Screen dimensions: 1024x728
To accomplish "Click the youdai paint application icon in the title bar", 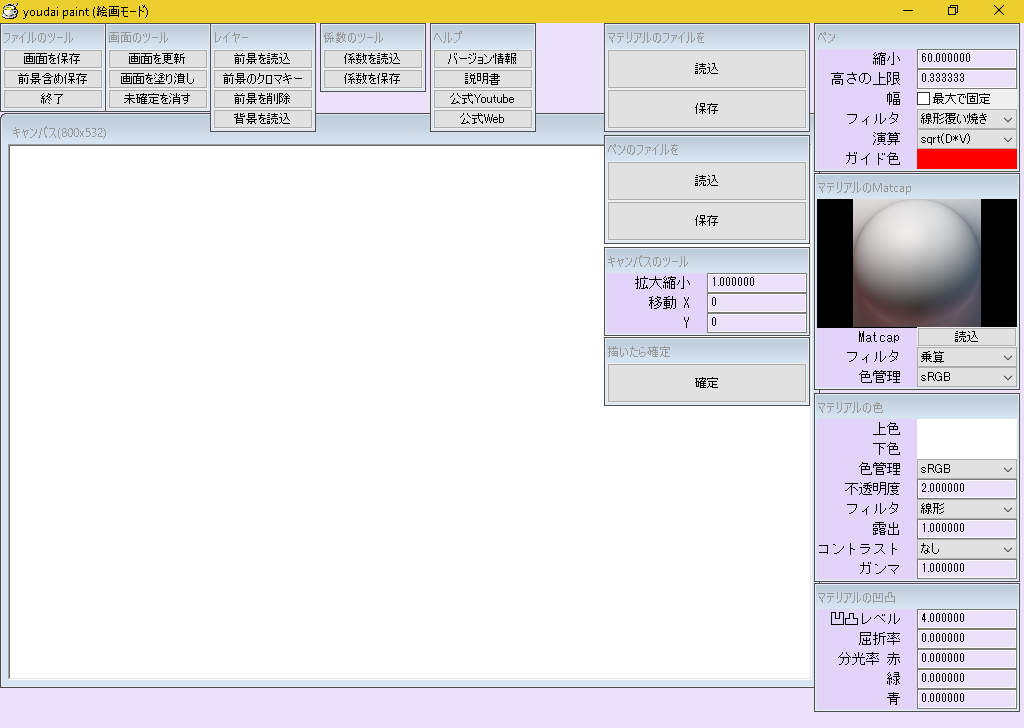I will coord(10,11).
